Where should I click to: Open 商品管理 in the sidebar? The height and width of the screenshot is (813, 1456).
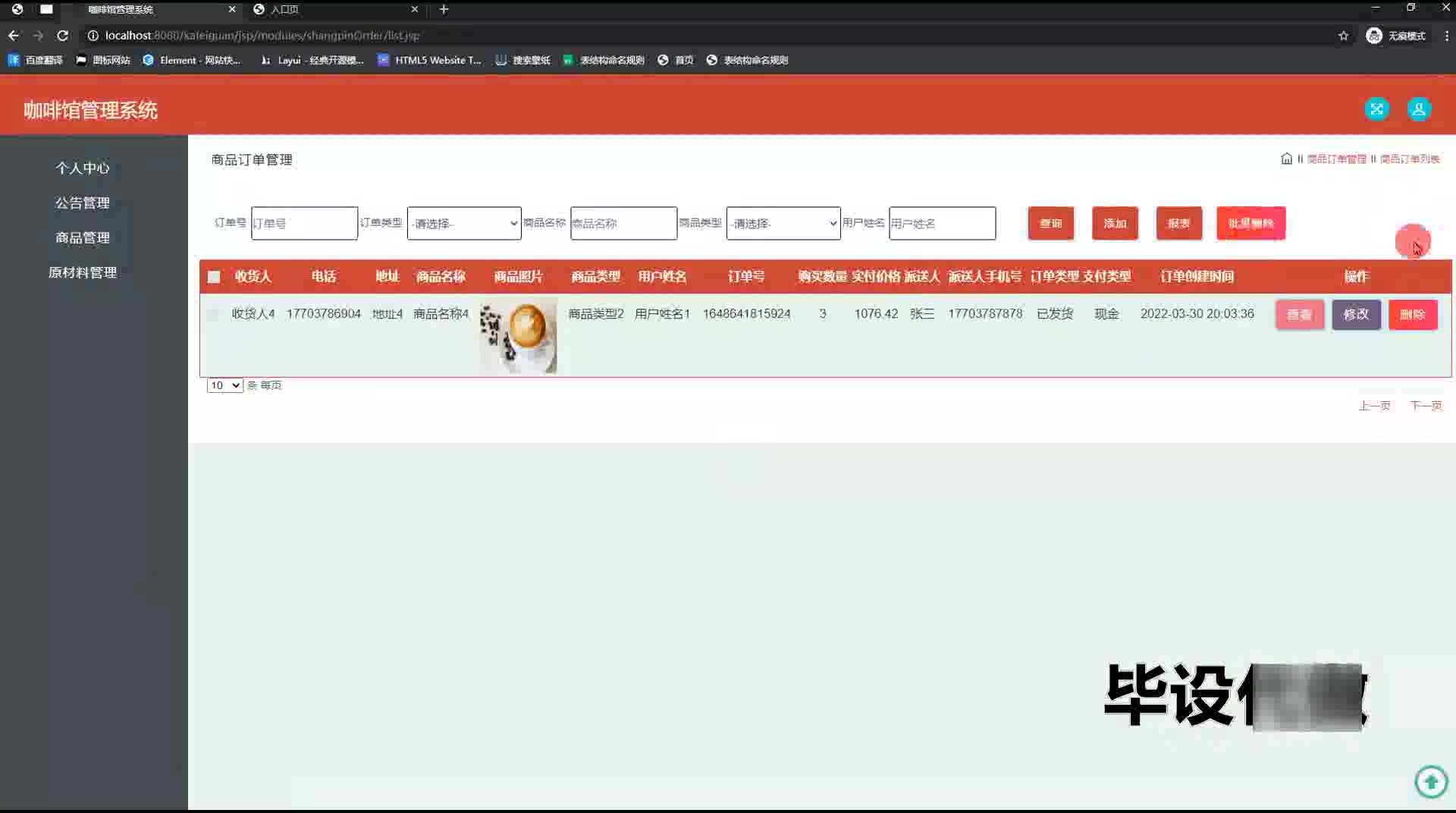point(83,238)
